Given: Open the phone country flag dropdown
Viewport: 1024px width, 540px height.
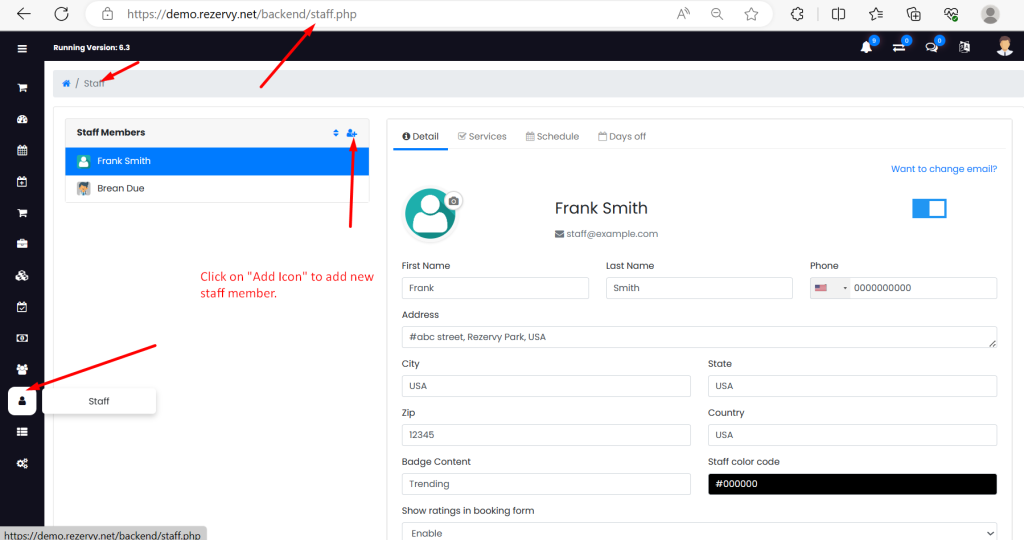Looking at the screenshot, I should (830, 288).
